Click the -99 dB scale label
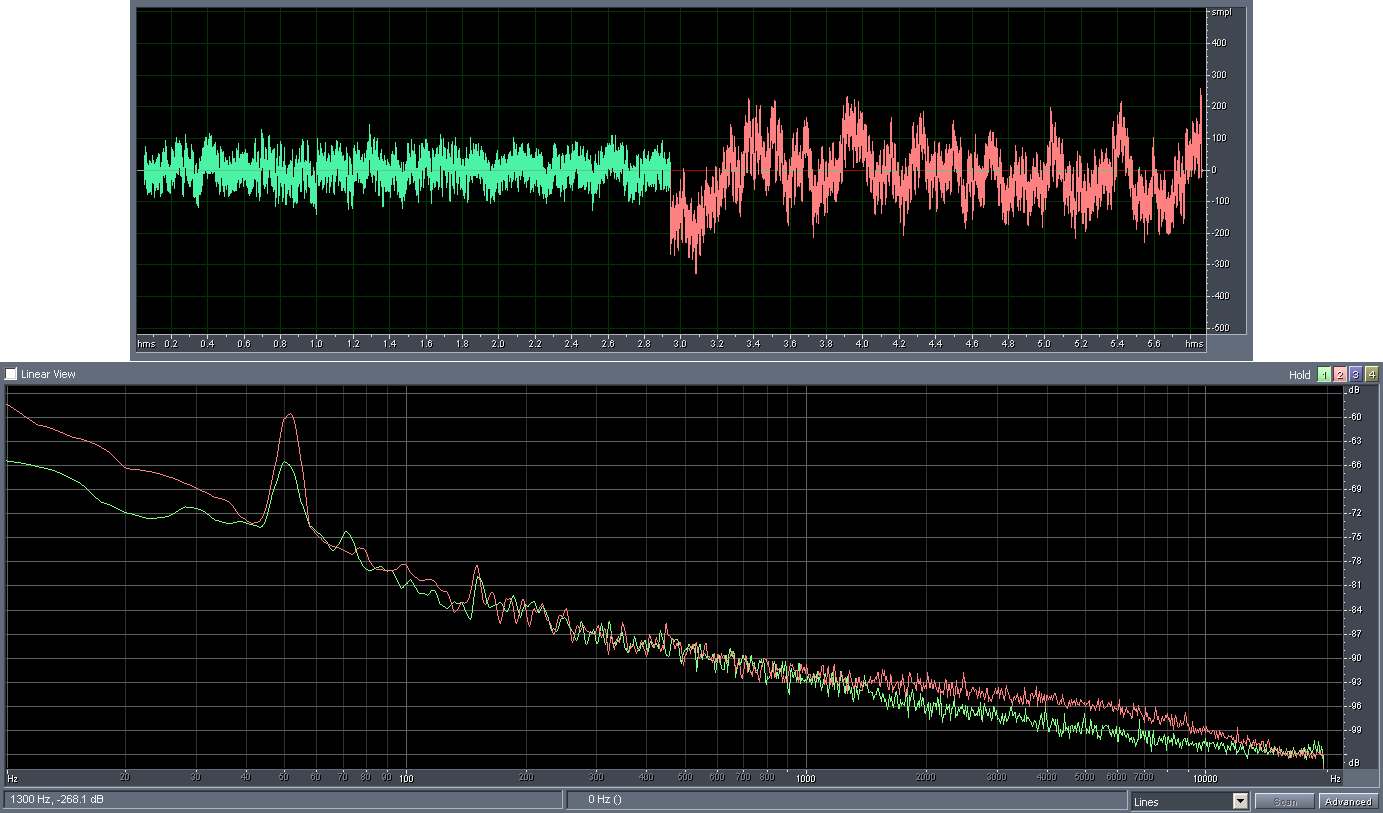 tap(1357, 729)
